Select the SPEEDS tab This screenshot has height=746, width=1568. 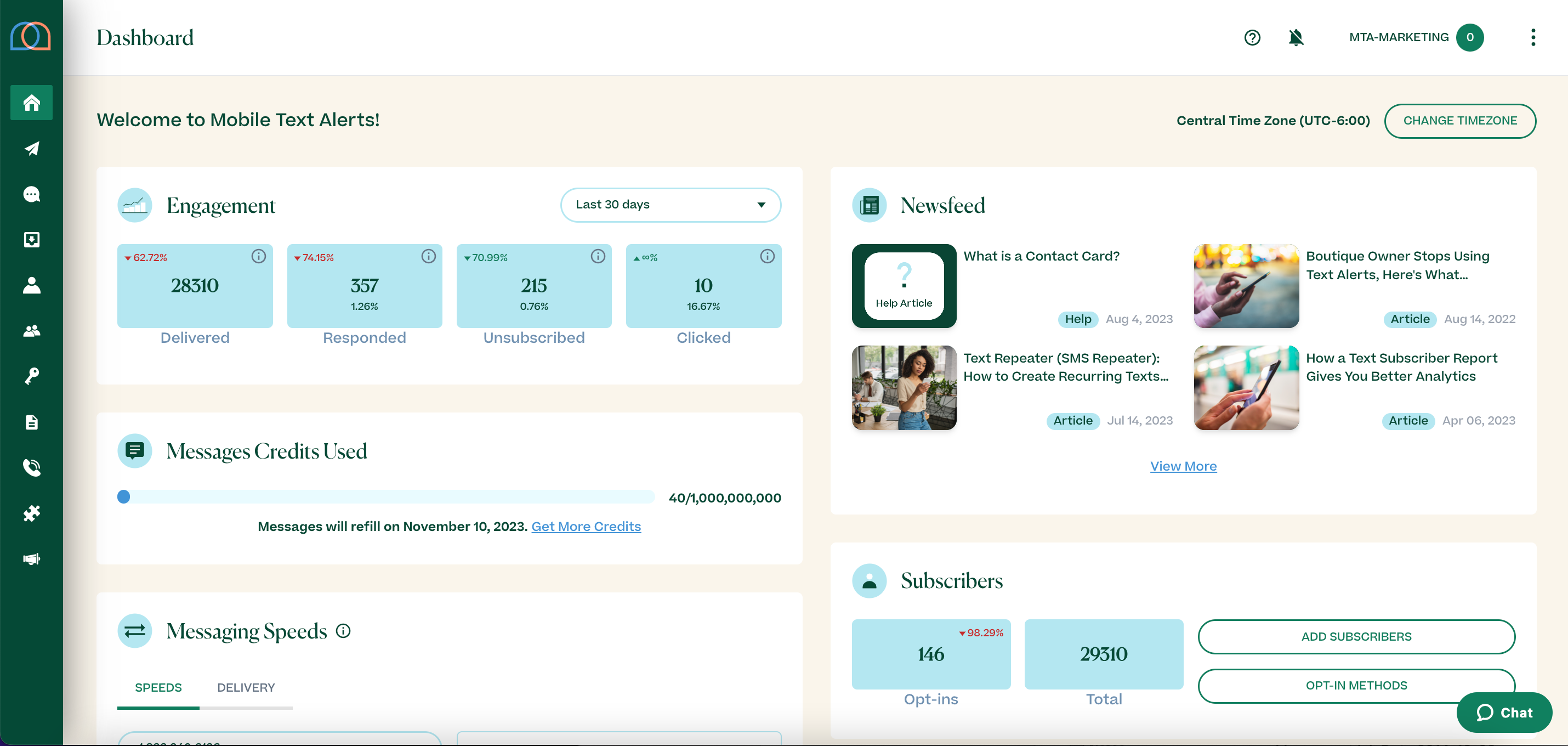pos(158,687)
